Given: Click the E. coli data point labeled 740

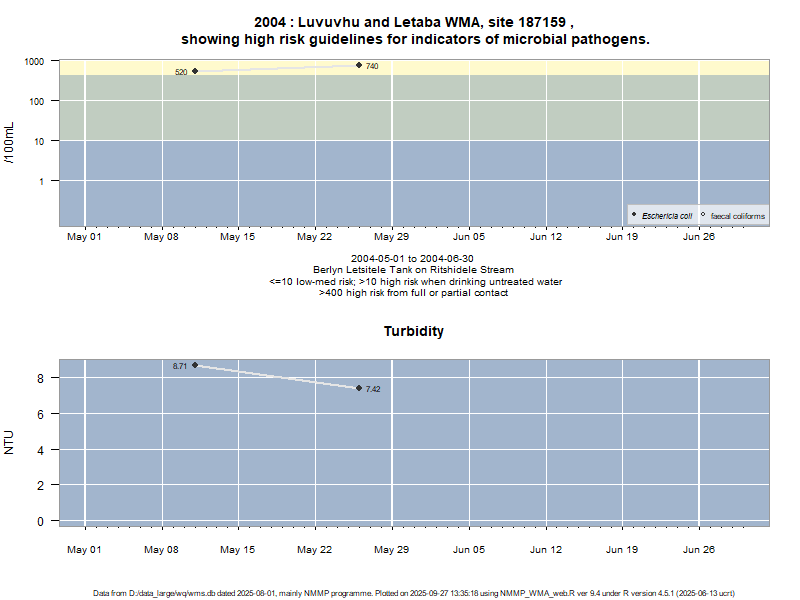Looking at the screenshot, I should pos(359,65).
